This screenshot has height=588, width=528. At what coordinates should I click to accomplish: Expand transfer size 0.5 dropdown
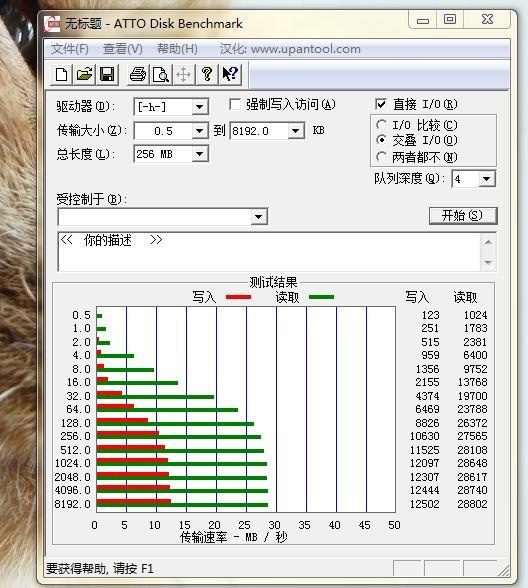200,131
